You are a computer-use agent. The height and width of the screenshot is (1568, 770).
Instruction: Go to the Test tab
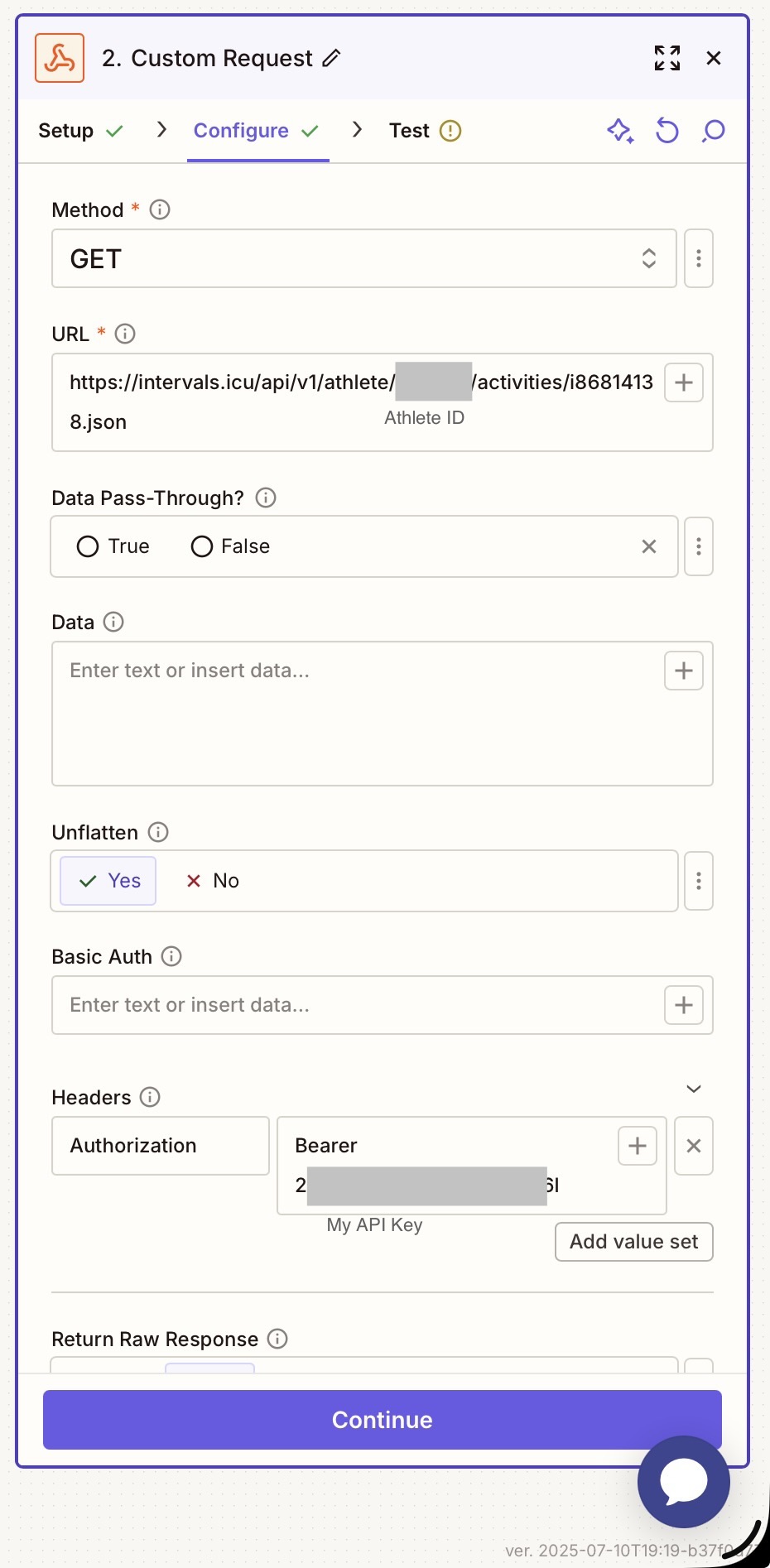(410, 131)
